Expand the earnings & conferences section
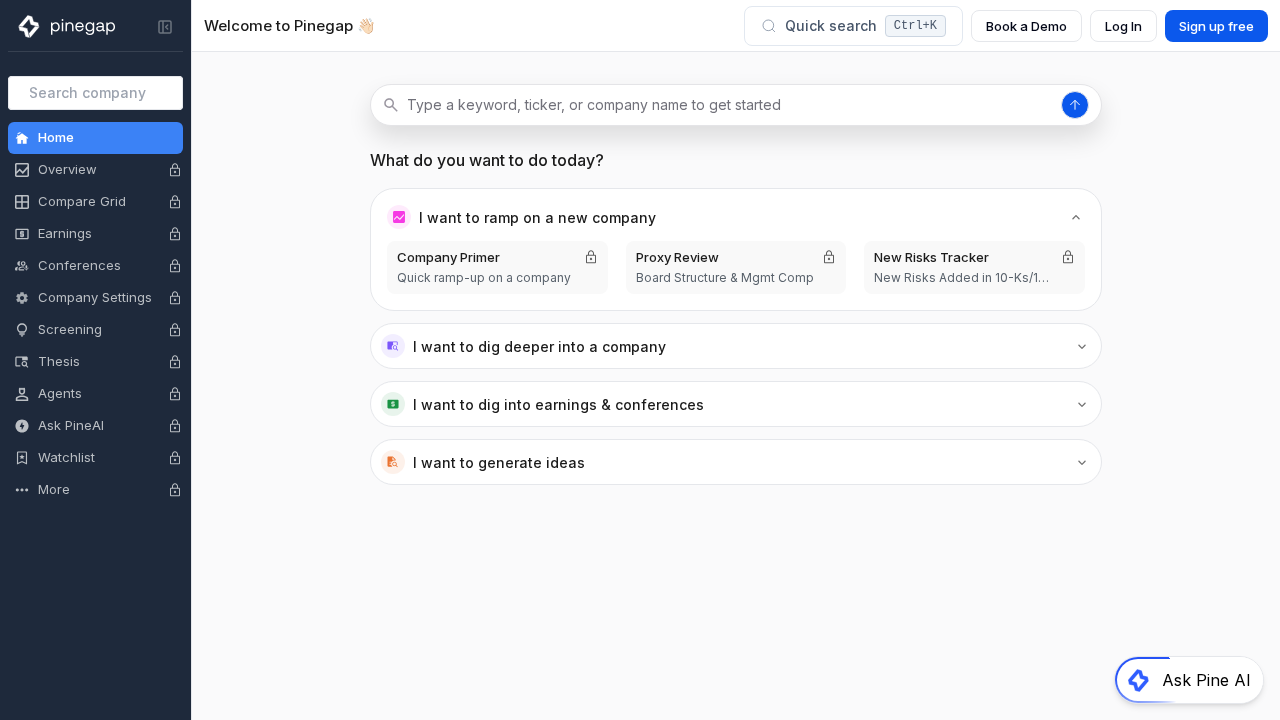Viewport: 1280px width, 720px height. (x=1081, y=405)
